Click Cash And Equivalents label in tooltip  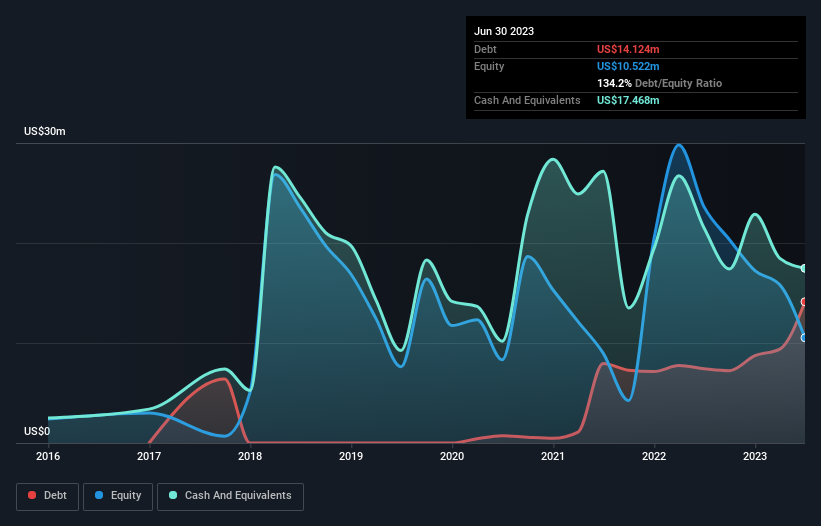coord(527,100)
